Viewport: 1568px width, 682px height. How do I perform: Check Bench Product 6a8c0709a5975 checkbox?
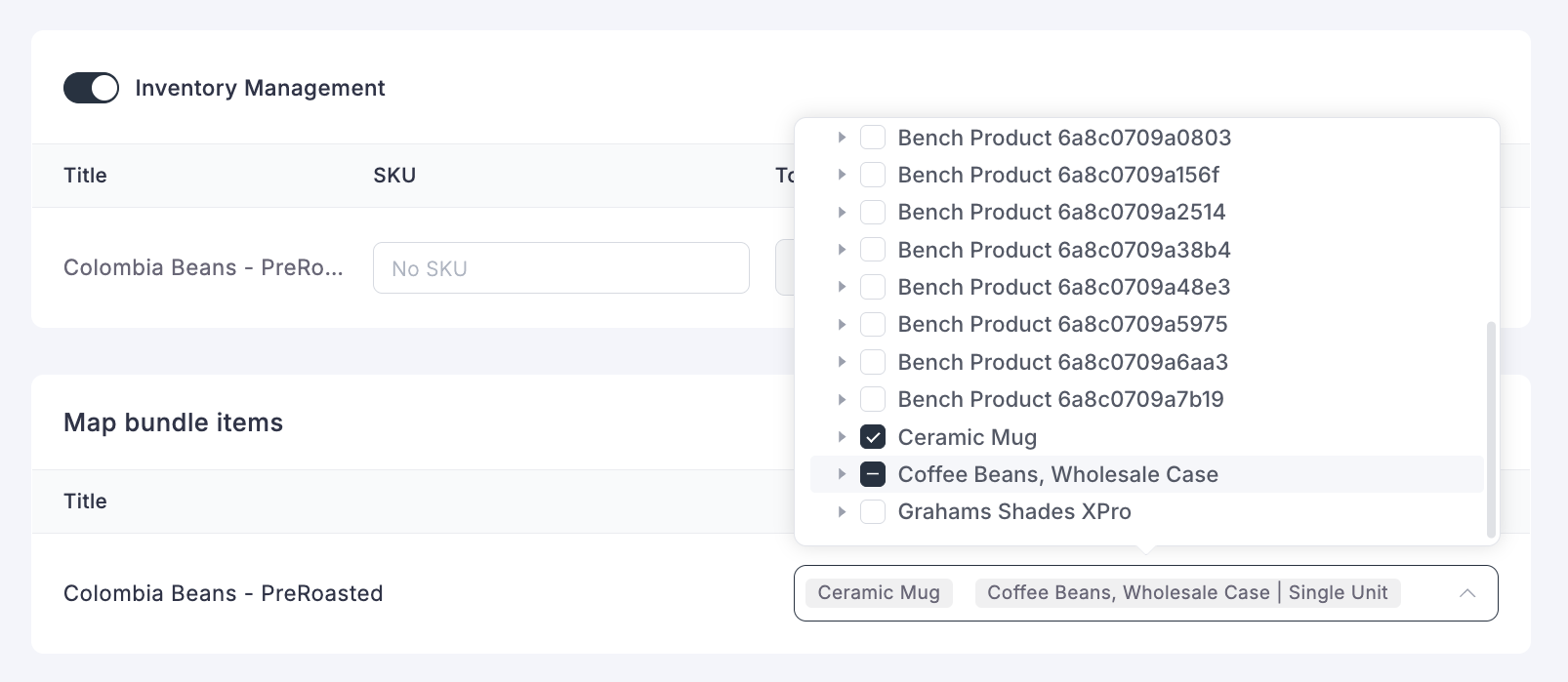click(873, 324)
